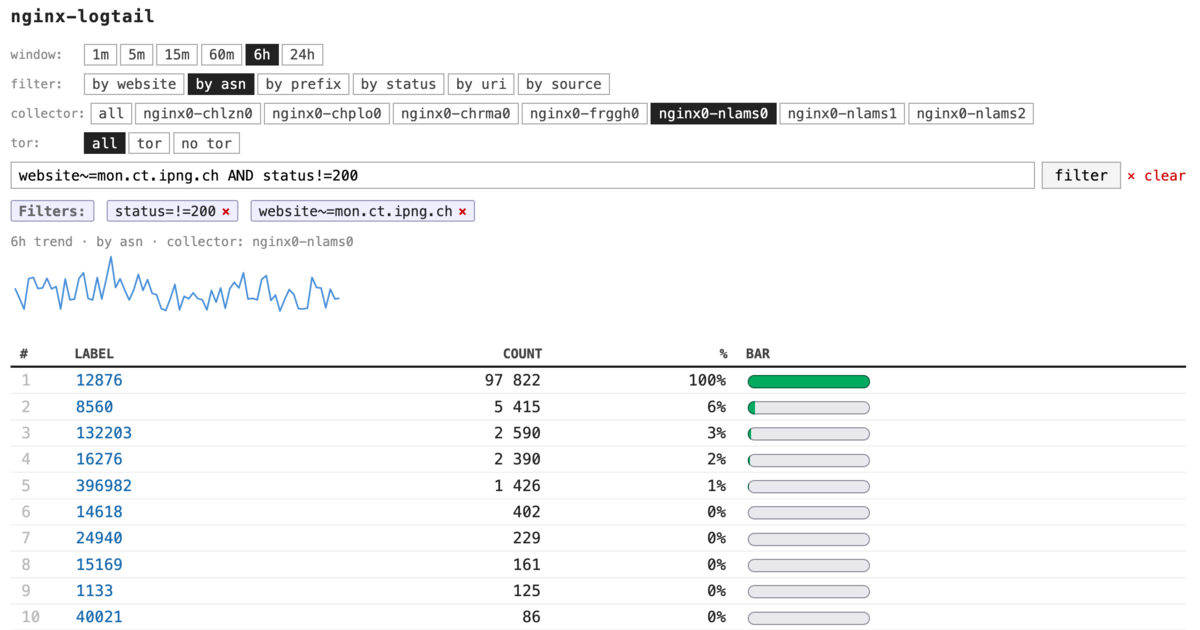Click the 3% bar for ASN 132203
The width and height of the screenshot is (1200, 630).
coord(809,433)
